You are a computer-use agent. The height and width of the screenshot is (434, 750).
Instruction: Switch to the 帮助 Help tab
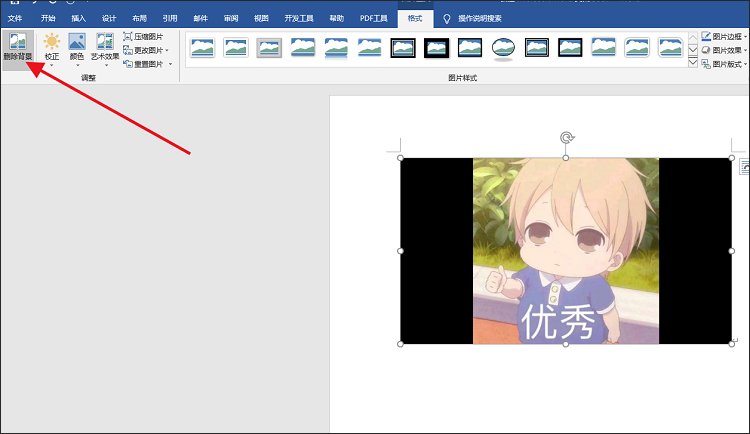337,18
